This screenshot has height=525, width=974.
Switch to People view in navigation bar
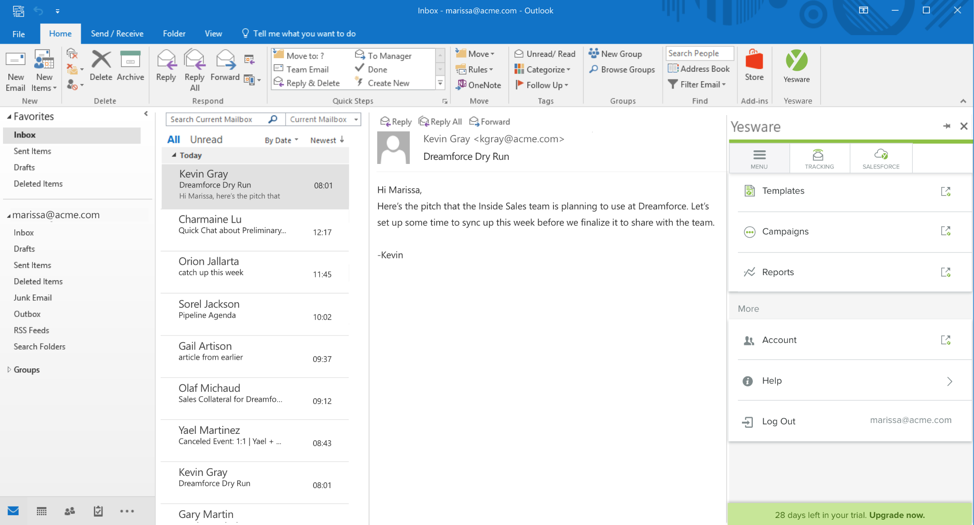click(x=70, y=511)
